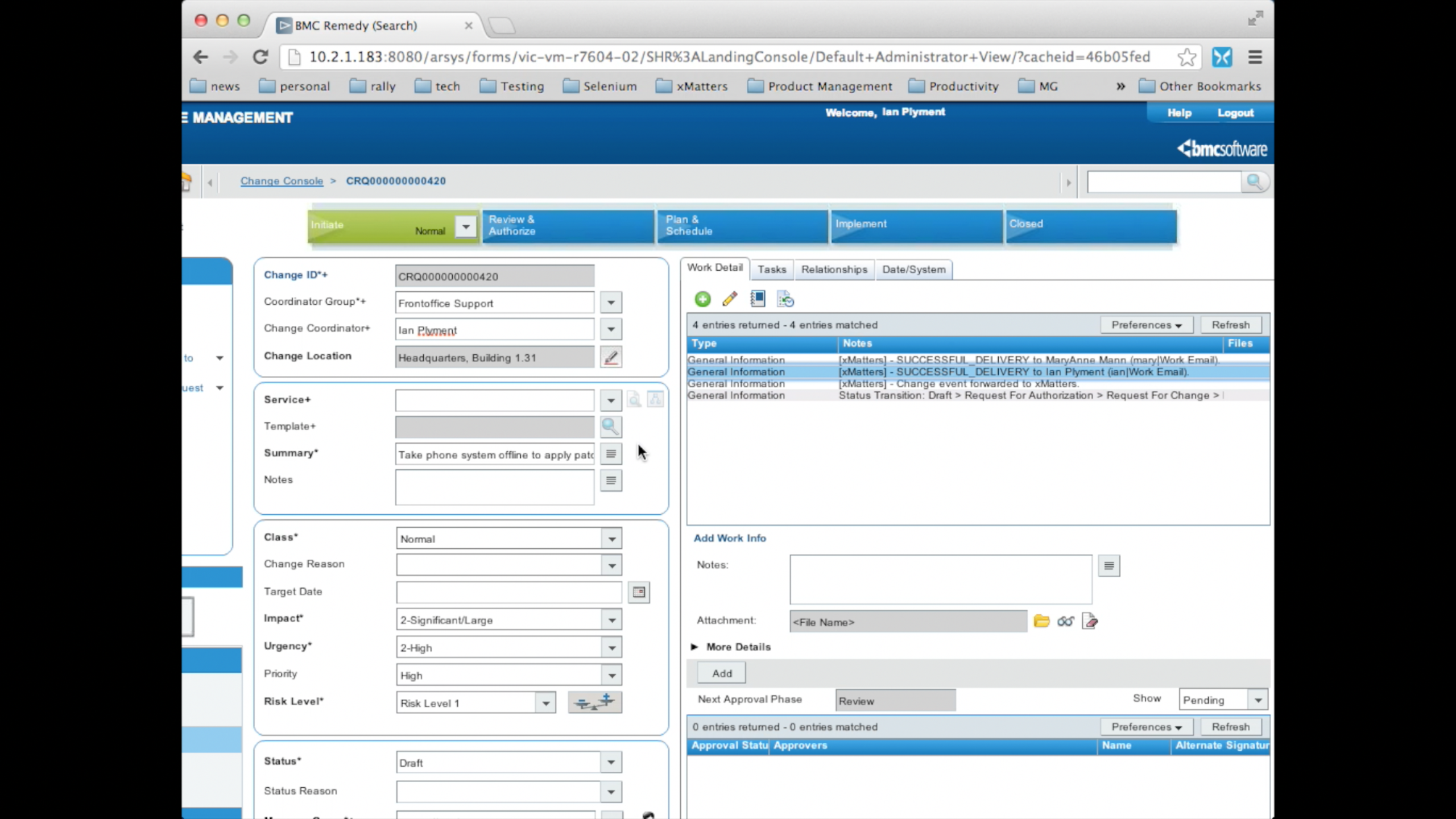Click the attachment folder browse icon
This screenshot has height=819, width=1456.
1041,621
